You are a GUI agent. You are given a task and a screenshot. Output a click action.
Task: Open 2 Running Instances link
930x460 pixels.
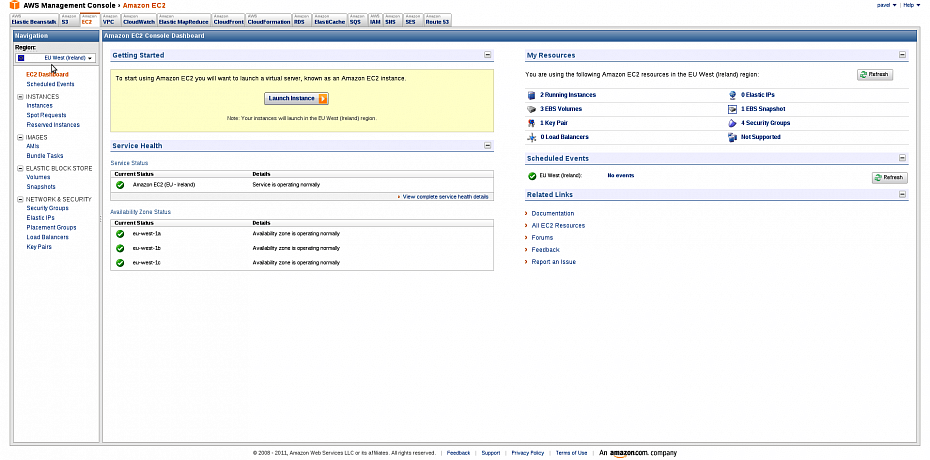[568, 95]
